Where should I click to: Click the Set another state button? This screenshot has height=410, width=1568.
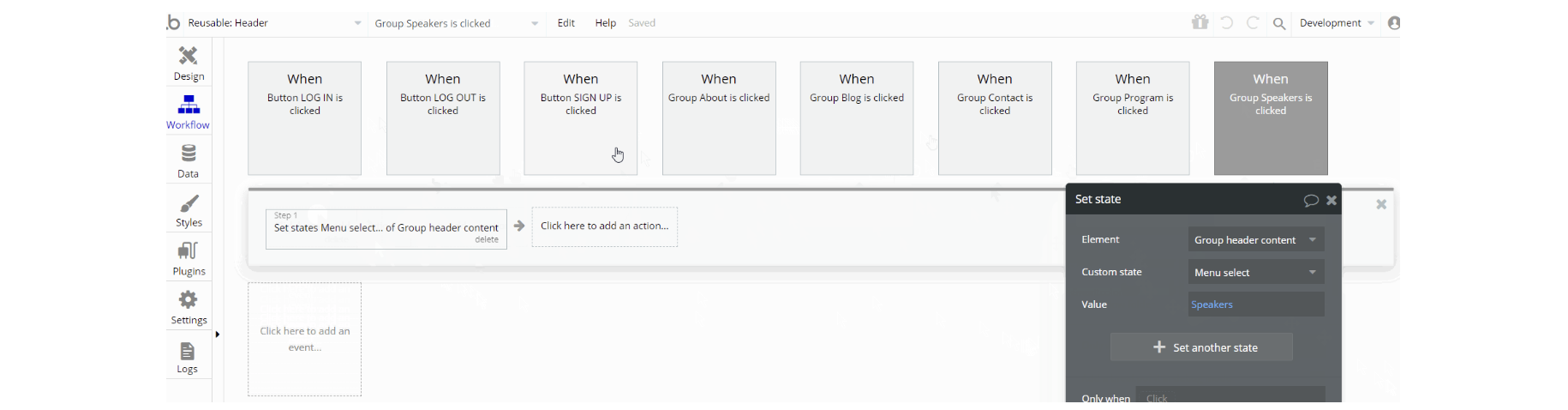(x=1201, y=347)
